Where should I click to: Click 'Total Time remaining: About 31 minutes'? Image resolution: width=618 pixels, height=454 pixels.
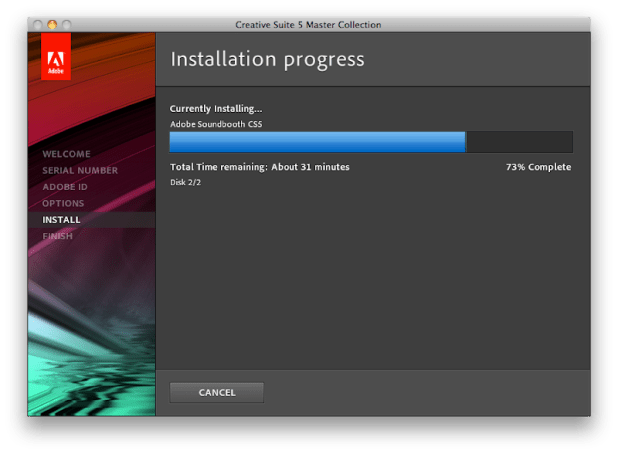point(260,167)
